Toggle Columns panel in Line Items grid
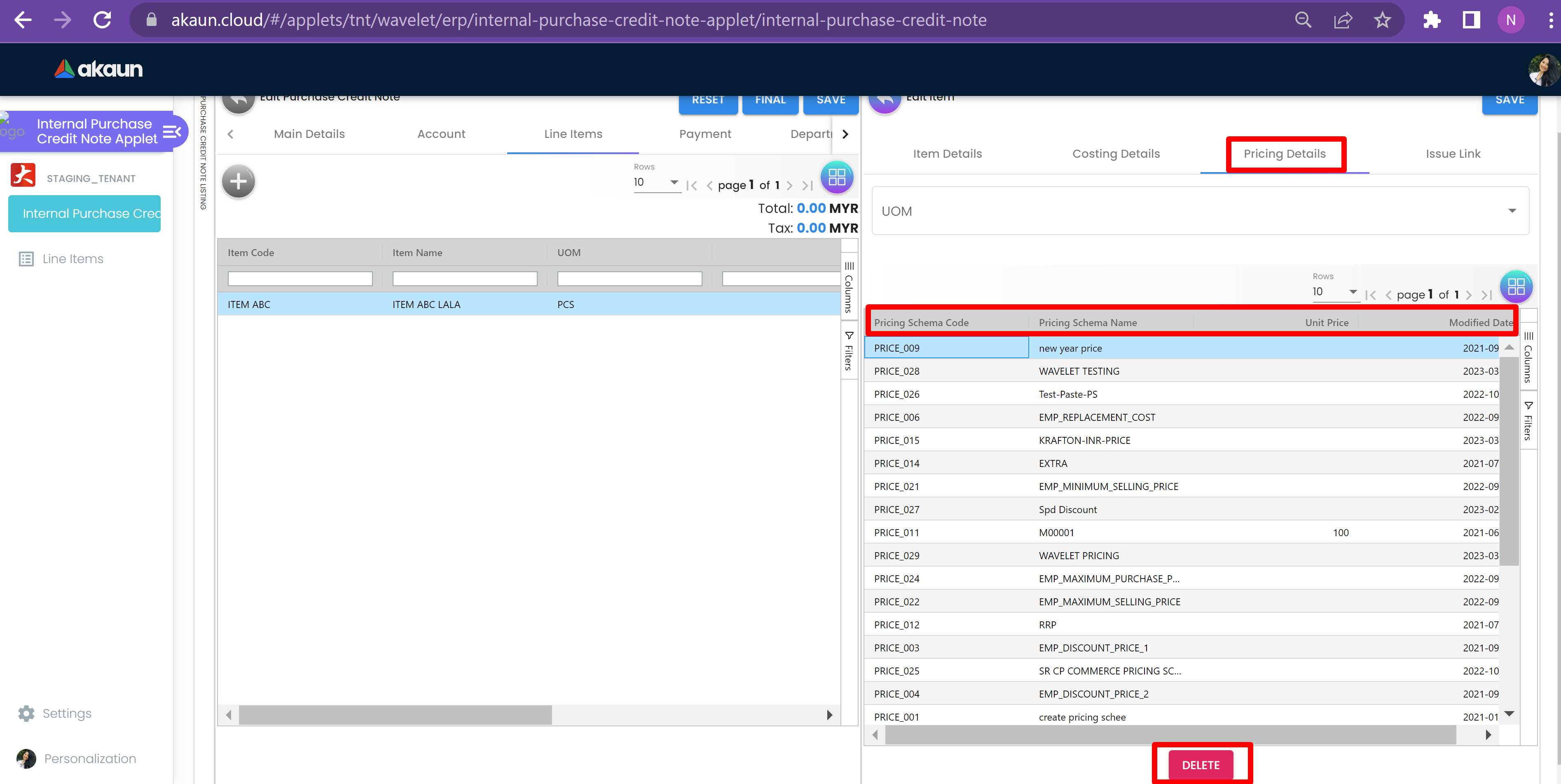This screenshot has width=1561, height=784. tap(849, 287)
